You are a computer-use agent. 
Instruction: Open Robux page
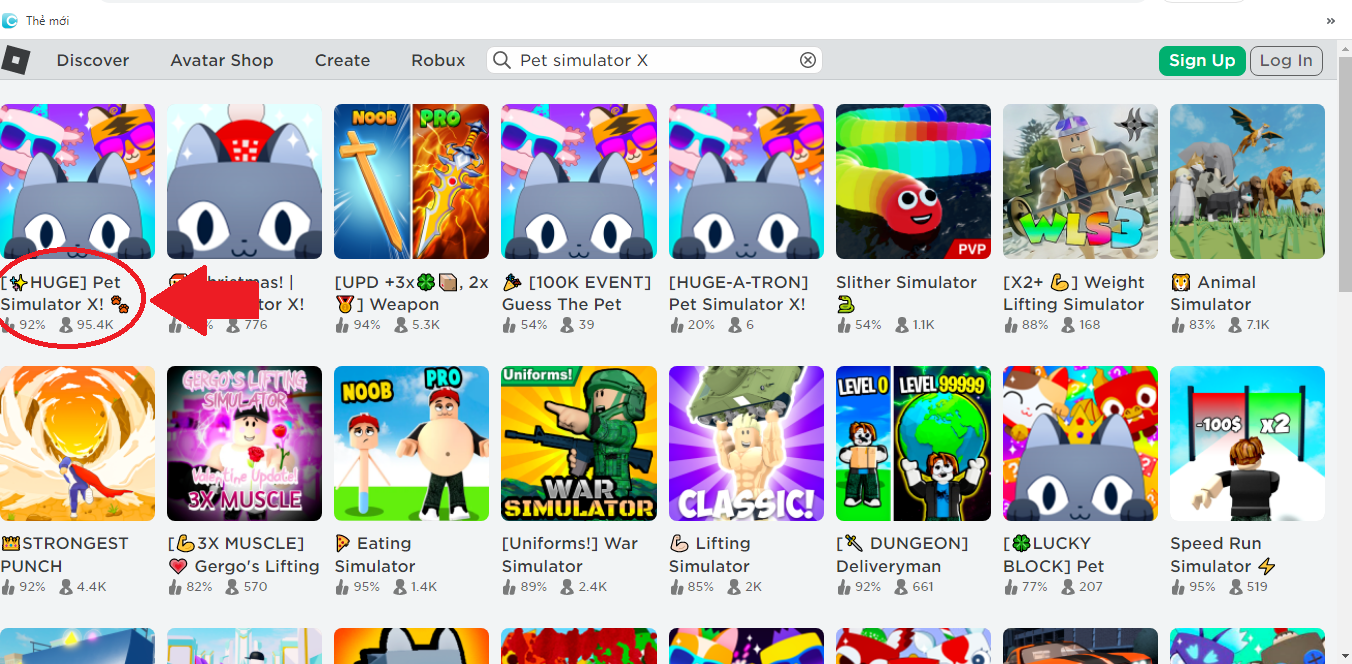(438, 60)
